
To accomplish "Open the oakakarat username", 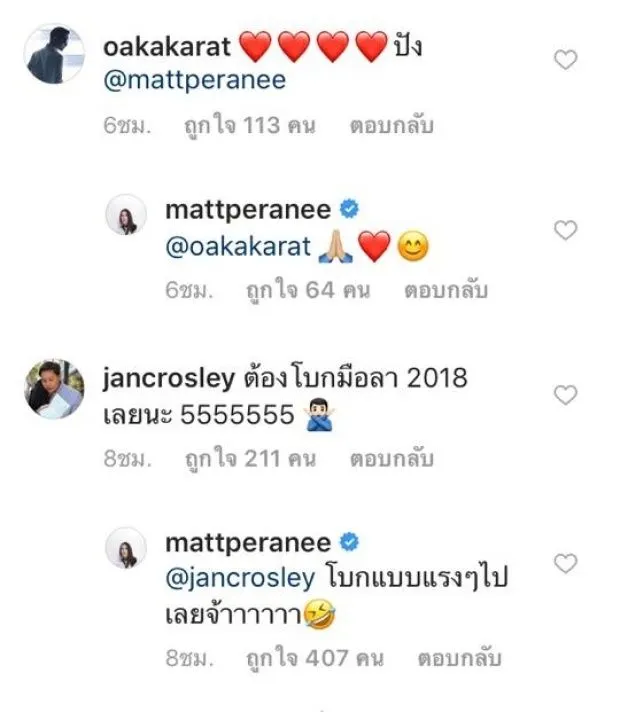I will (x=167, y=47).
